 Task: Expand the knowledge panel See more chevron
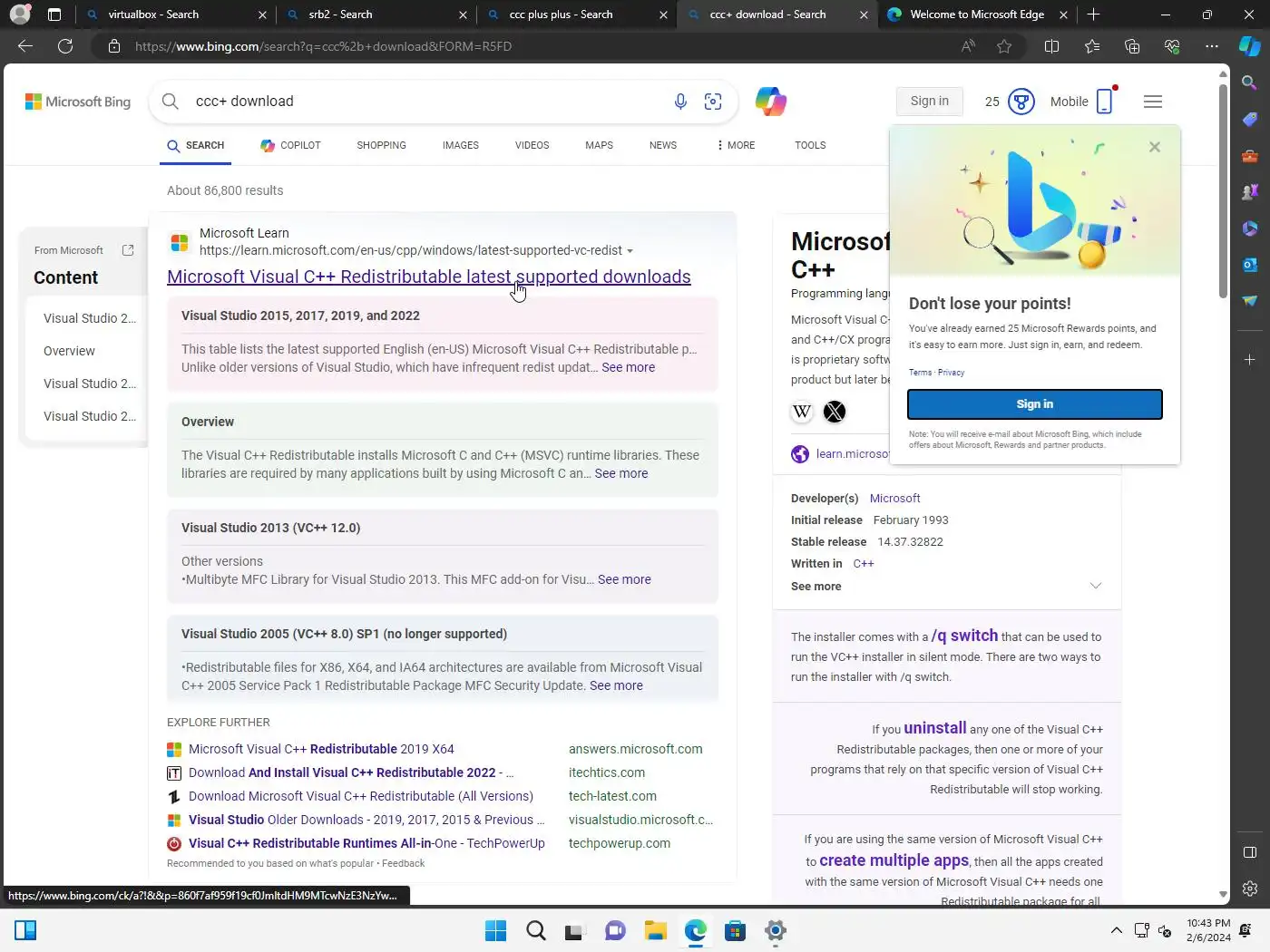(x=1095, y=586)
